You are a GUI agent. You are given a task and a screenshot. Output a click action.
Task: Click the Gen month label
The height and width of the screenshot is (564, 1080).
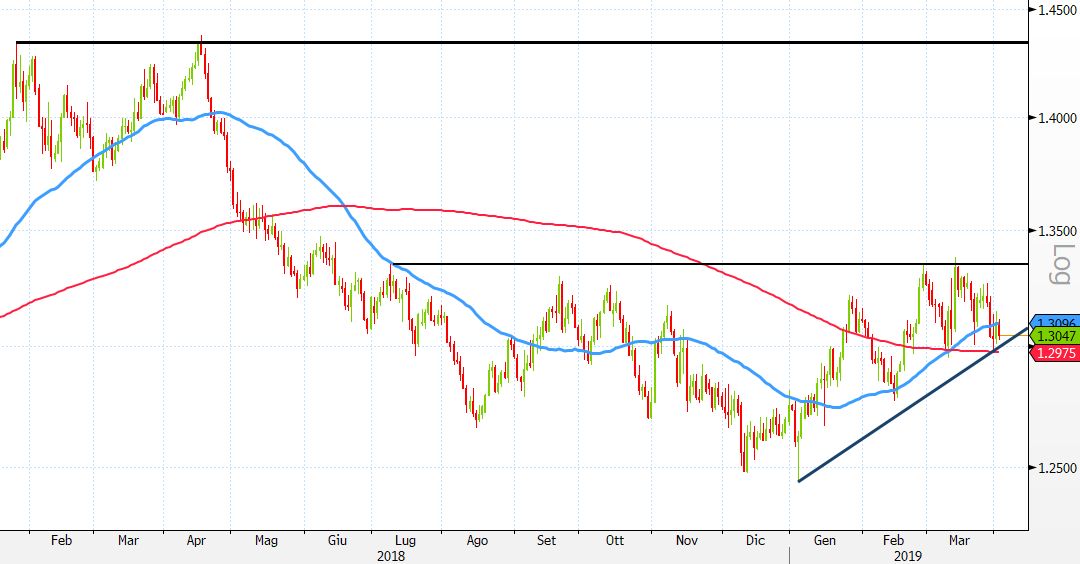tap(824, 541)
